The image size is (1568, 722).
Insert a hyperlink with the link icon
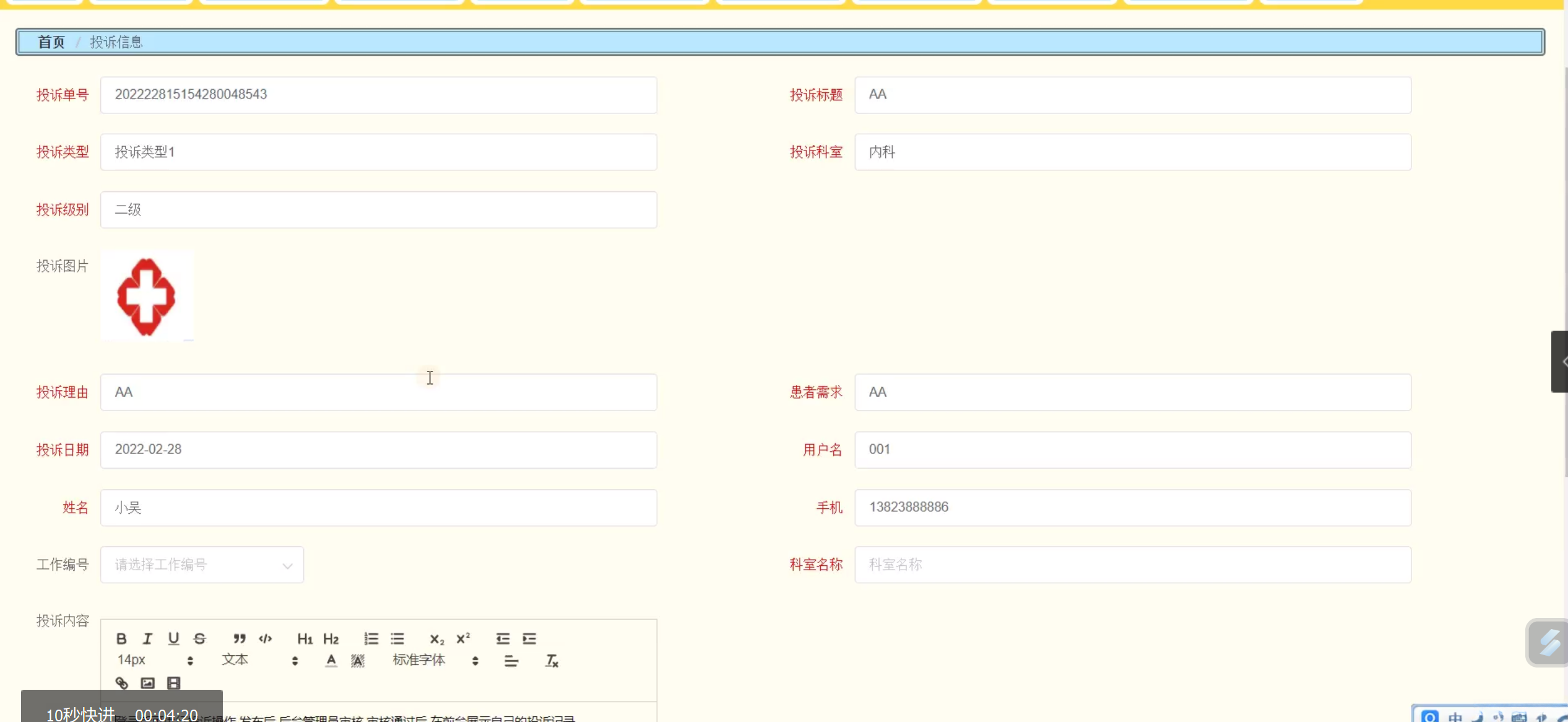pyautogui.click(x=121, y=683)
